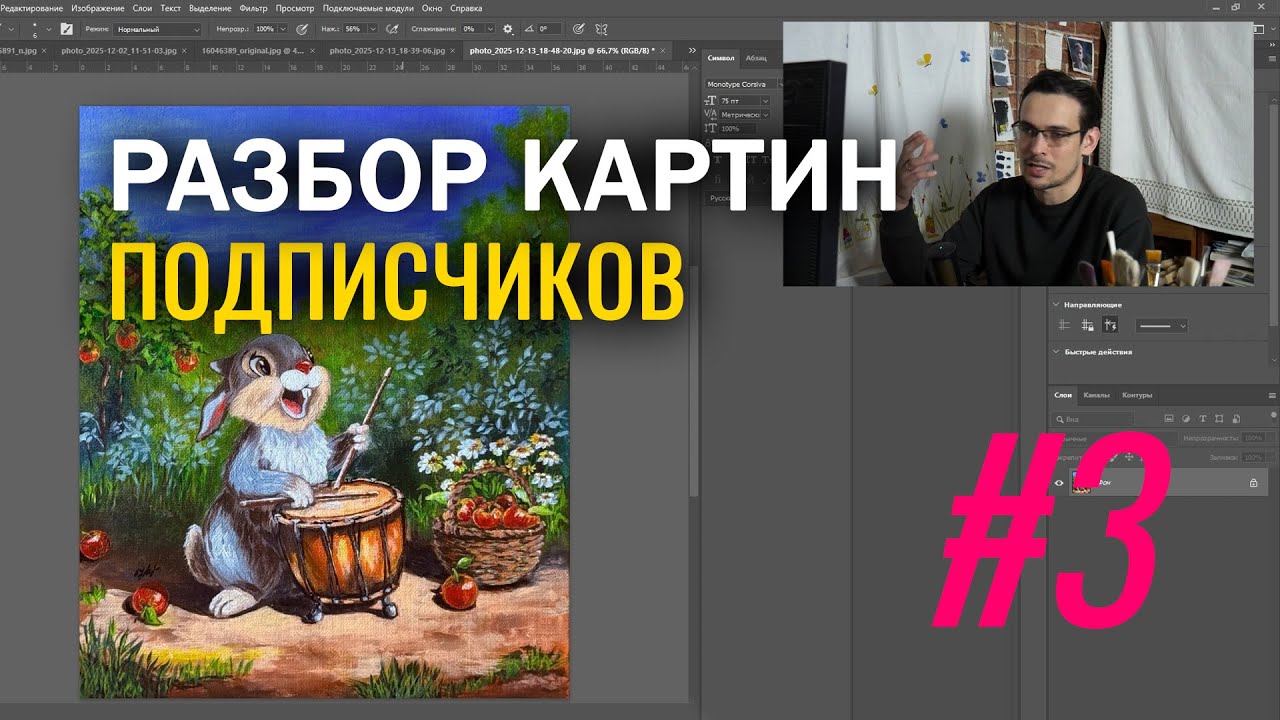Click the vertical scale 100% field
Image resolution: width=1280 pixels, height=720 pixels.
[x=738, y=129]
